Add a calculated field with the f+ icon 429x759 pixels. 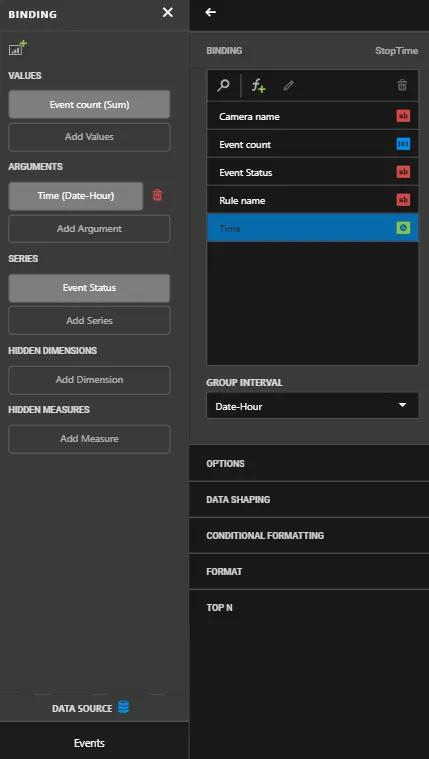[258, 86]
